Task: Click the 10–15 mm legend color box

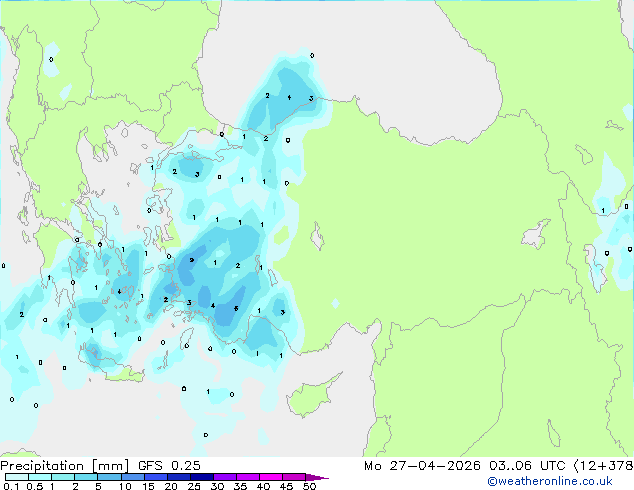Action: (132, 477)
